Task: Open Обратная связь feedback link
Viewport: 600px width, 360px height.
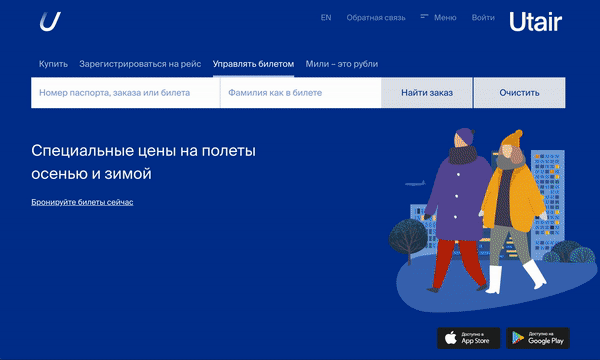Action: click(x=376, y=18)
